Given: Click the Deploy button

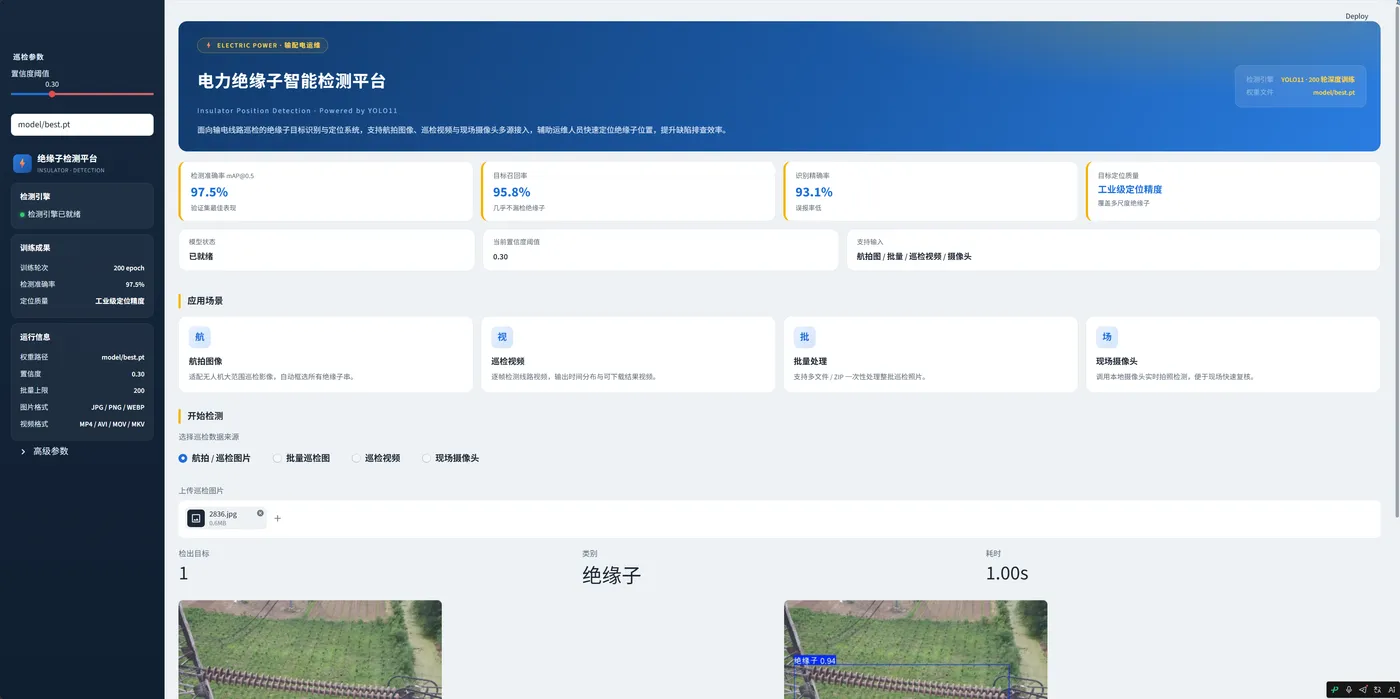Looking at the screenshot, I should (1356, 16).
